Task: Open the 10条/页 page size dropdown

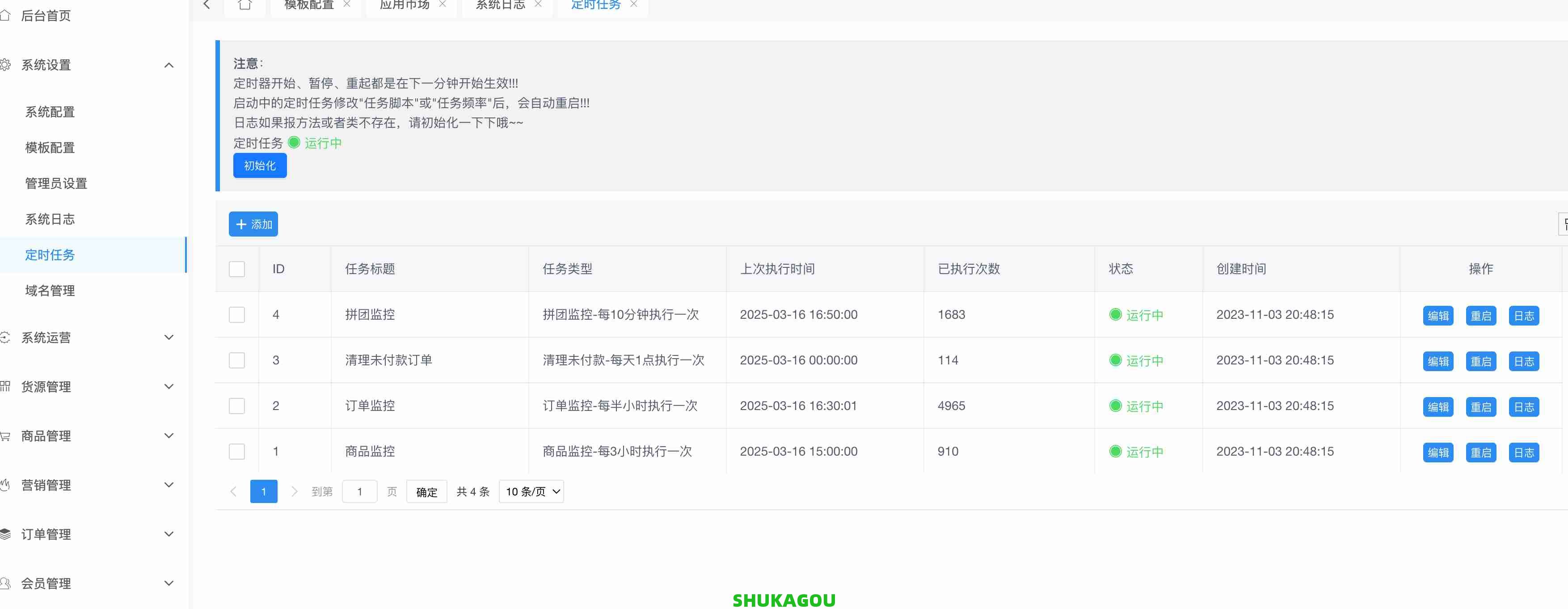Action: 530,491
